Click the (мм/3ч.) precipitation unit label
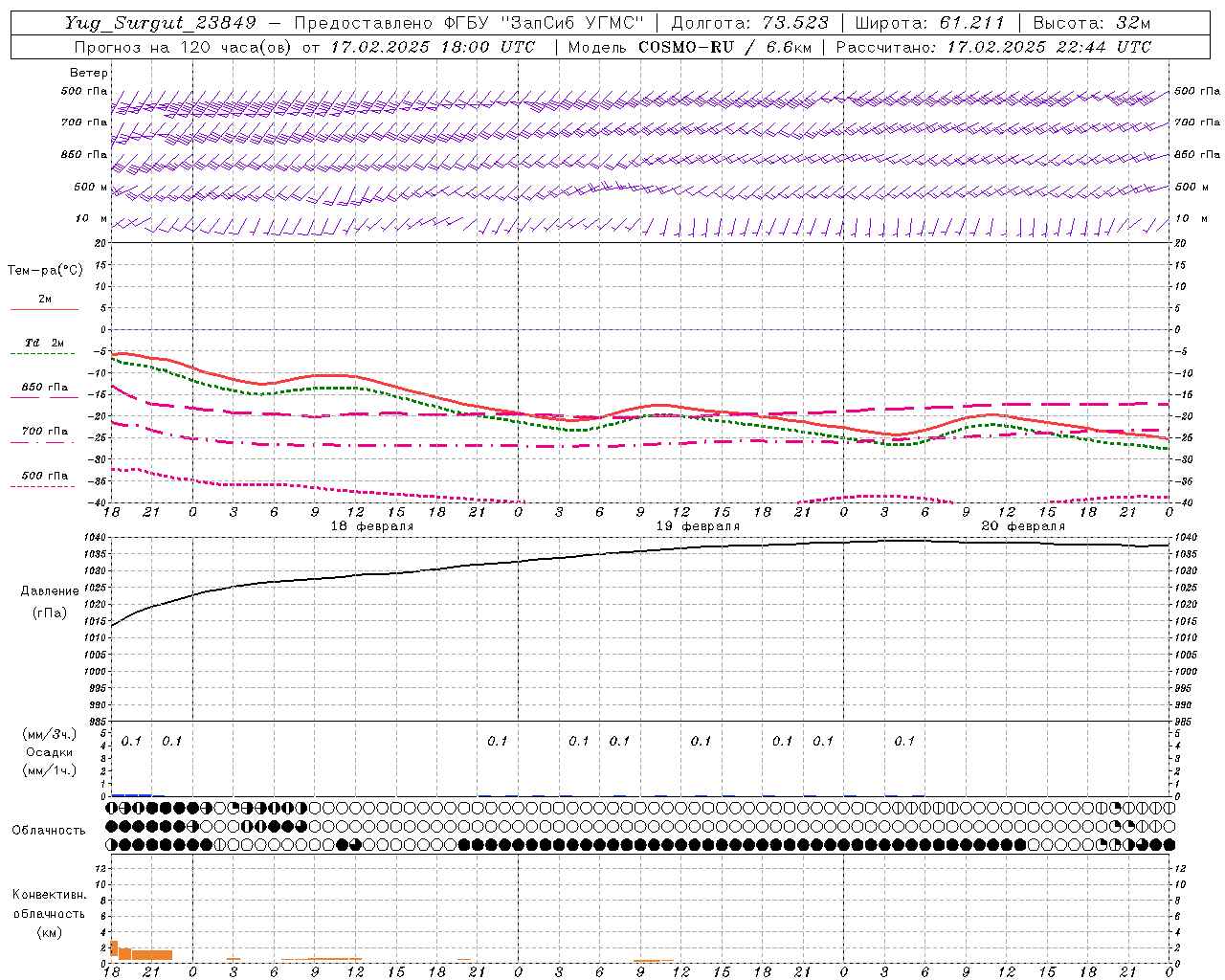This screenshot has width=1225, height=980. 49,734
